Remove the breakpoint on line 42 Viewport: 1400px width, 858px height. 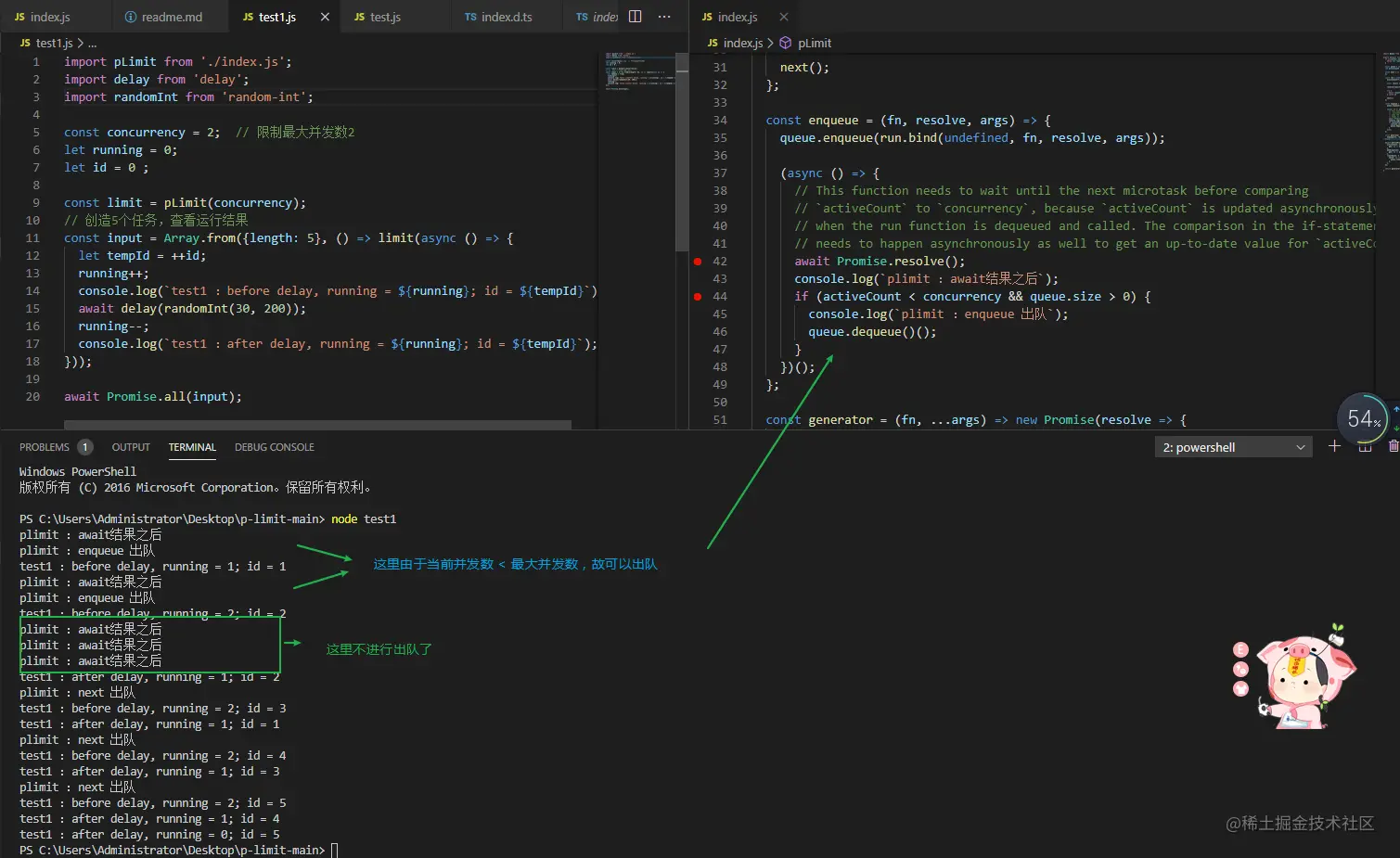(x=698, y=262)
